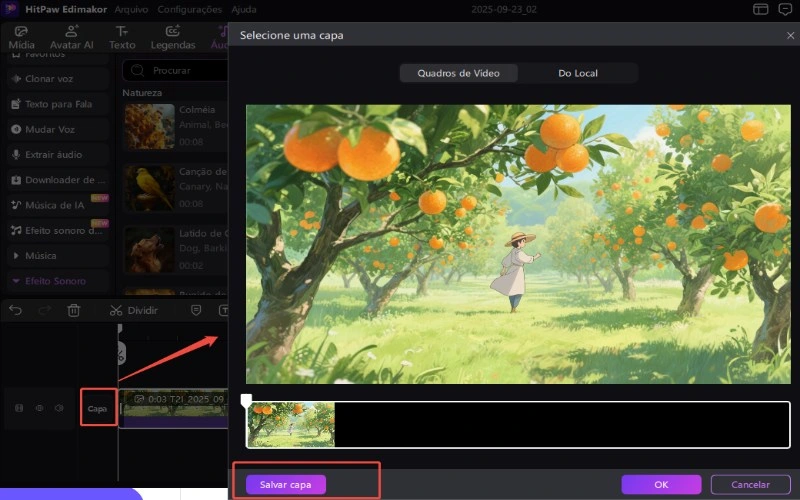
Task: Click the Salvar capa button
Action: 286,484
